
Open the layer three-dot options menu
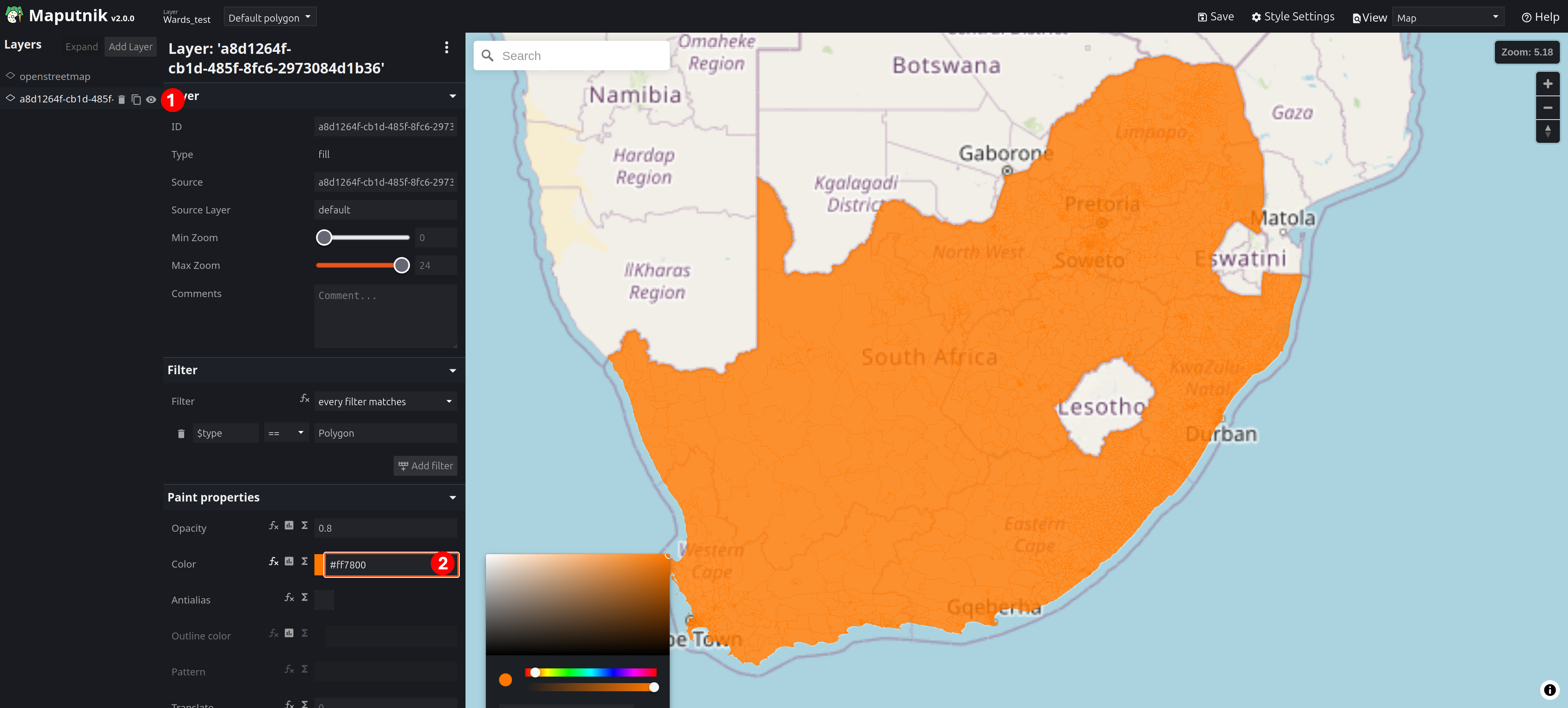click(446, 47)
